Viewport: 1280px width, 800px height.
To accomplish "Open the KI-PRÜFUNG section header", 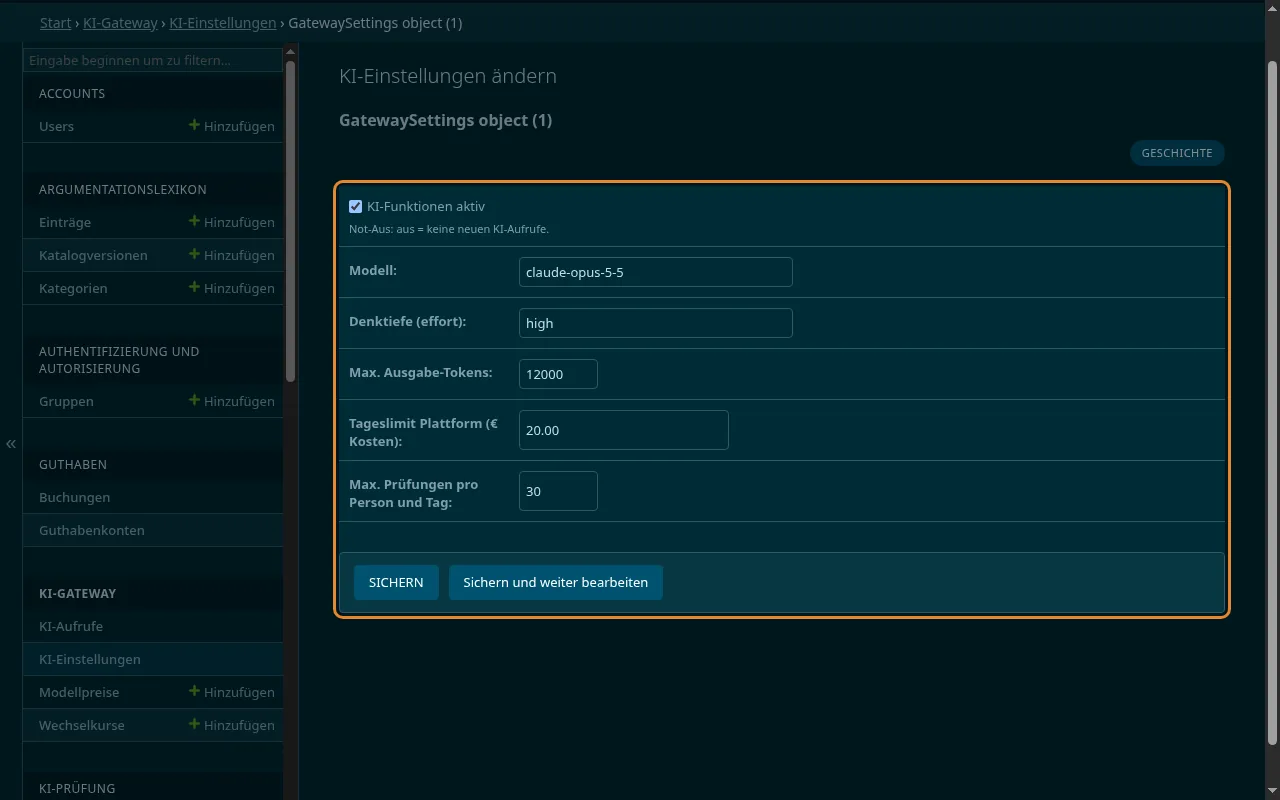I will (77, 788).
